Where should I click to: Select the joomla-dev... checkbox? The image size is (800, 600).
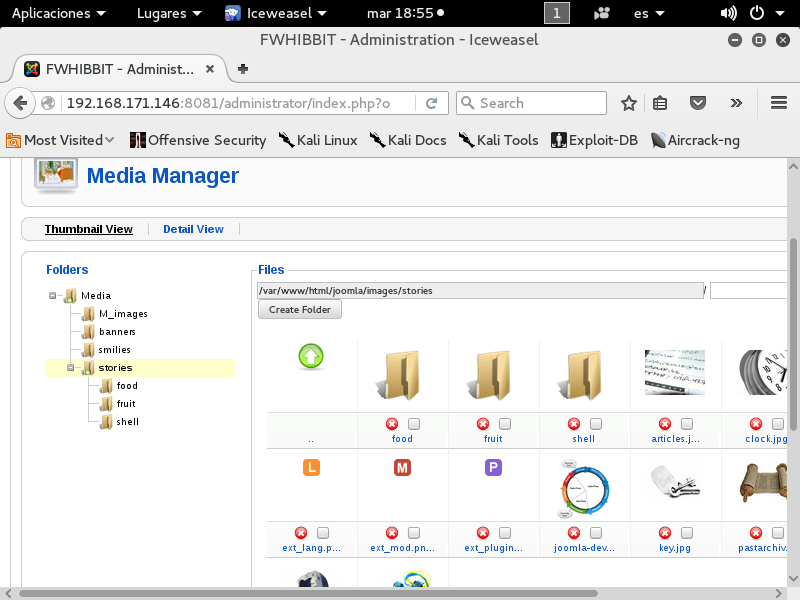(x=596, y=533)
